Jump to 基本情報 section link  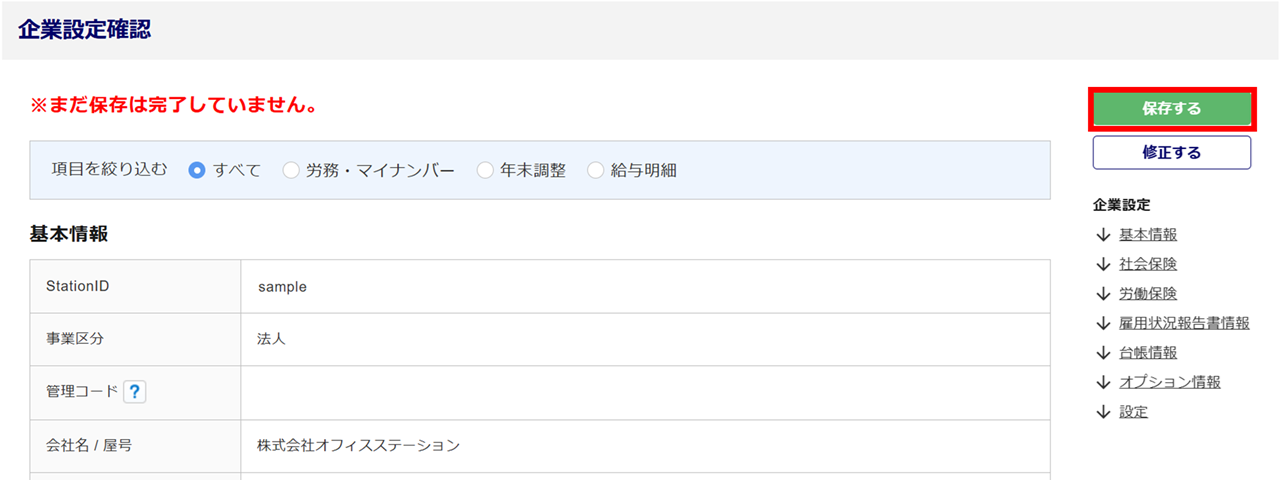click(1148, 235)
